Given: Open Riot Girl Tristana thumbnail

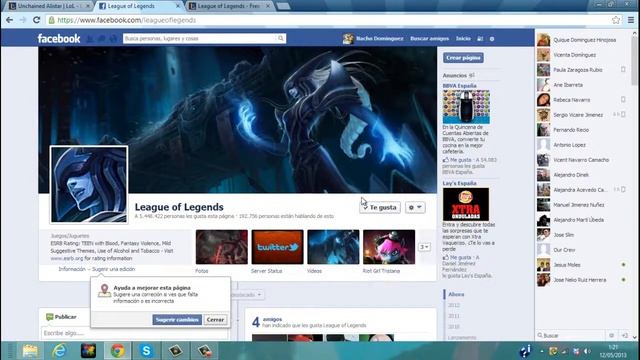Looking at the screenshot, I should click(x=389, y=247).
